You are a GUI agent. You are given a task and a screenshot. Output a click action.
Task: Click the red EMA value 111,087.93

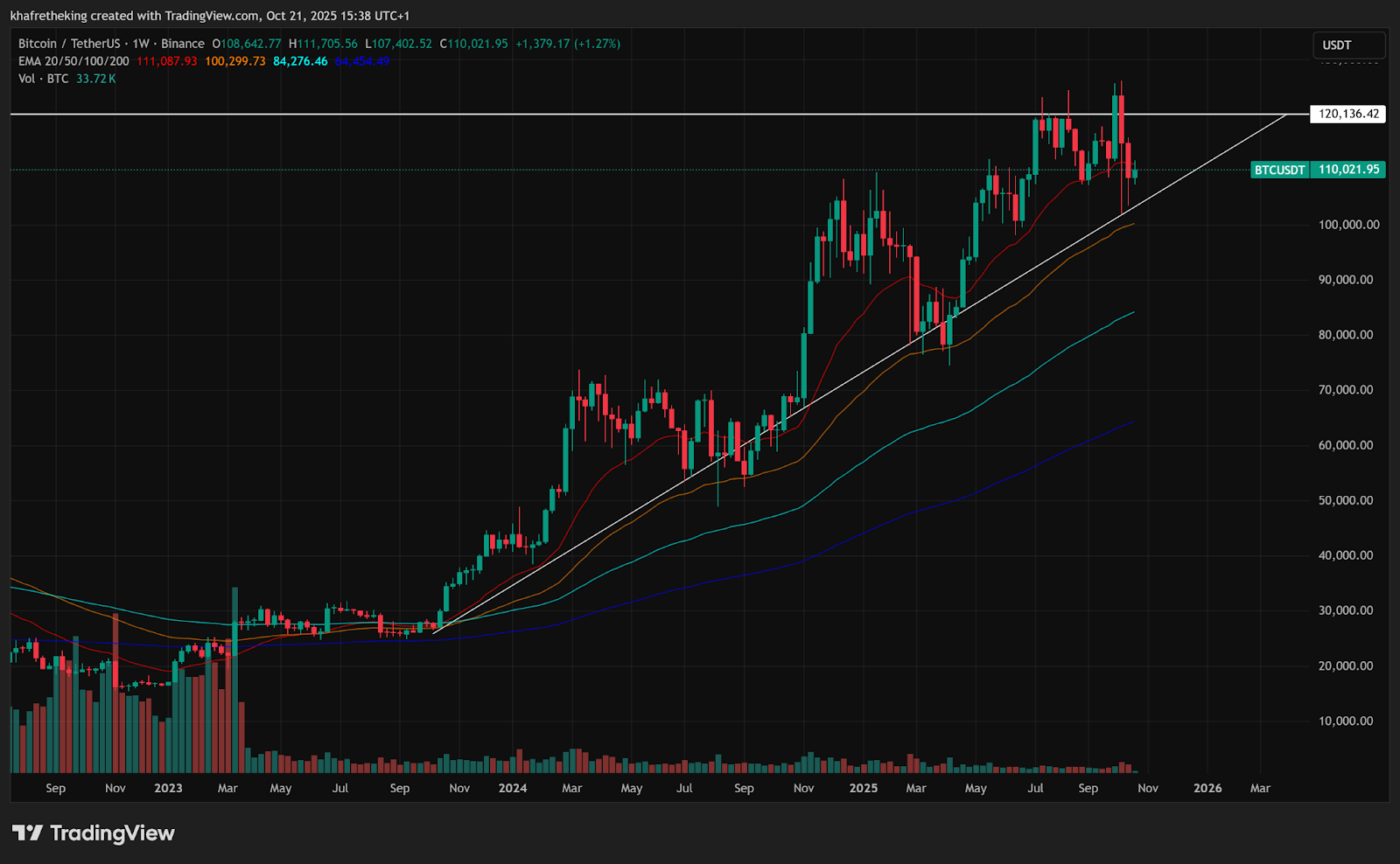tap(167, 61)
